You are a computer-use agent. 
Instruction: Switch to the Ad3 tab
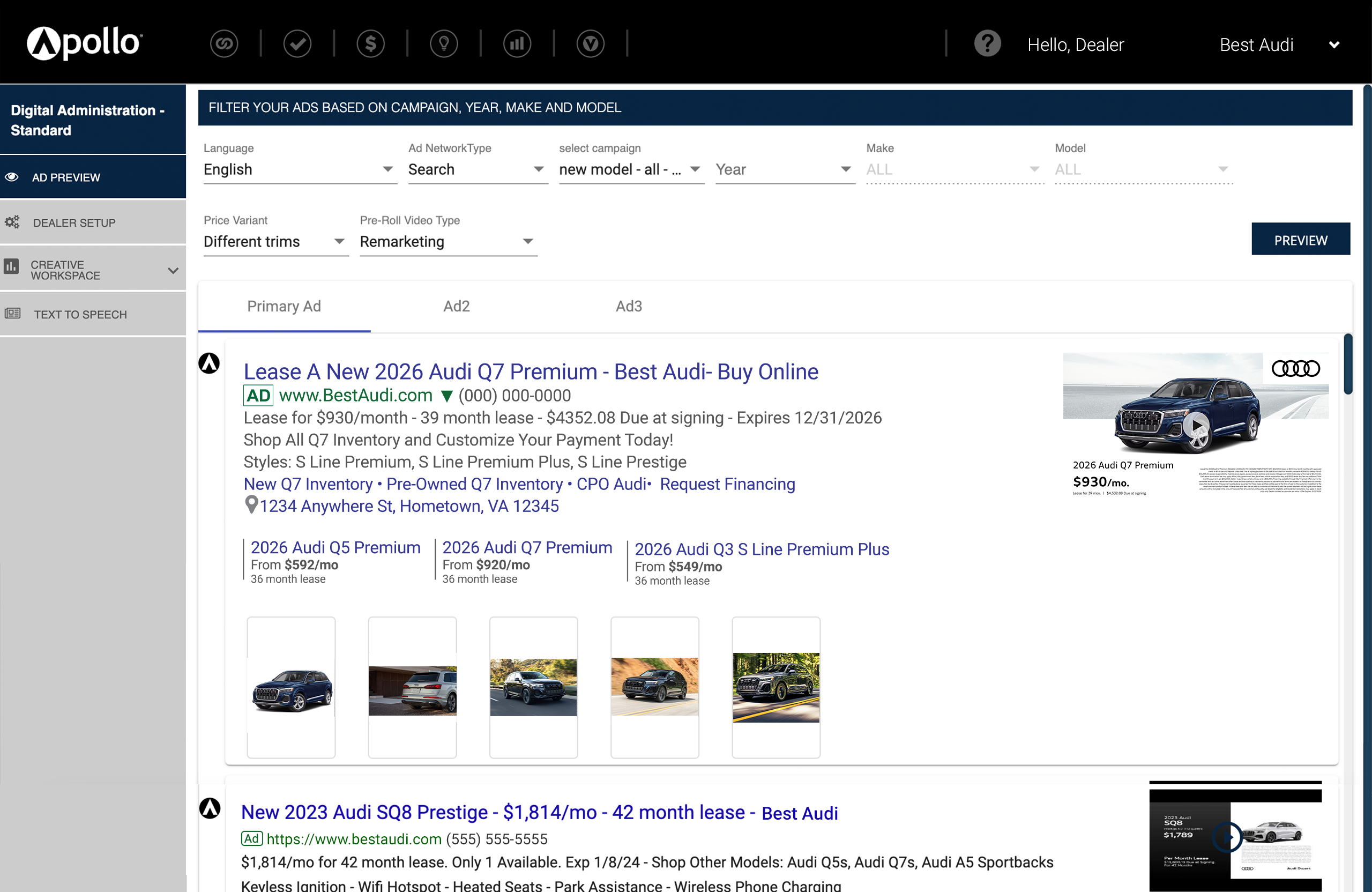tap(628, 306)
